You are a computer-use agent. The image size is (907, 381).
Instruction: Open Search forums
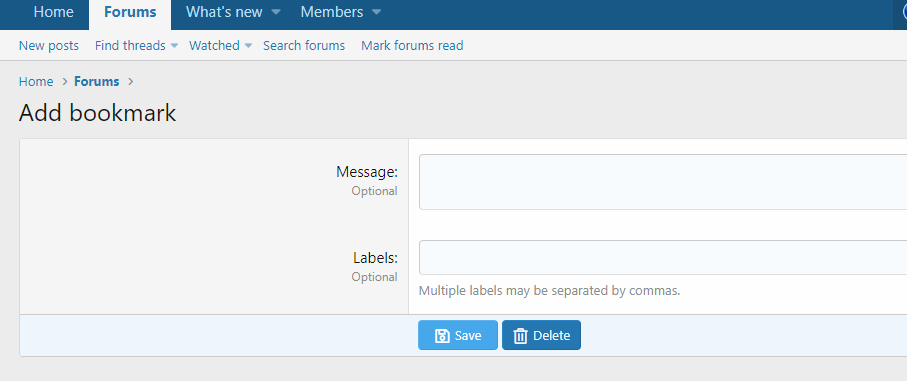304,46
